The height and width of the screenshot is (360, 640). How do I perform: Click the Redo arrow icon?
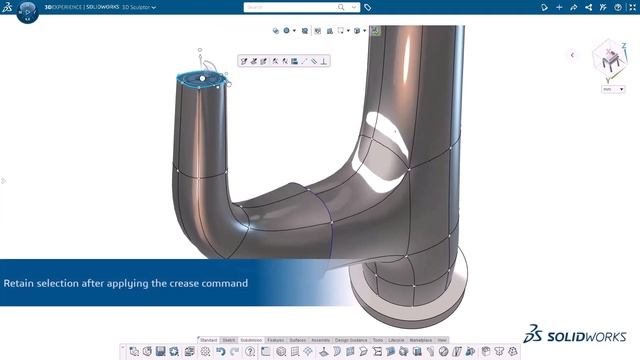tap(234, 351)
